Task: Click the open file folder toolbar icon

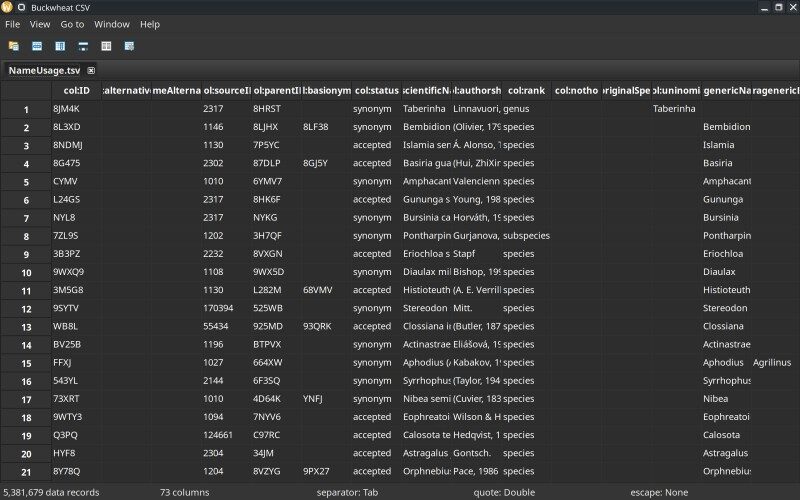Action: point(14,46)
